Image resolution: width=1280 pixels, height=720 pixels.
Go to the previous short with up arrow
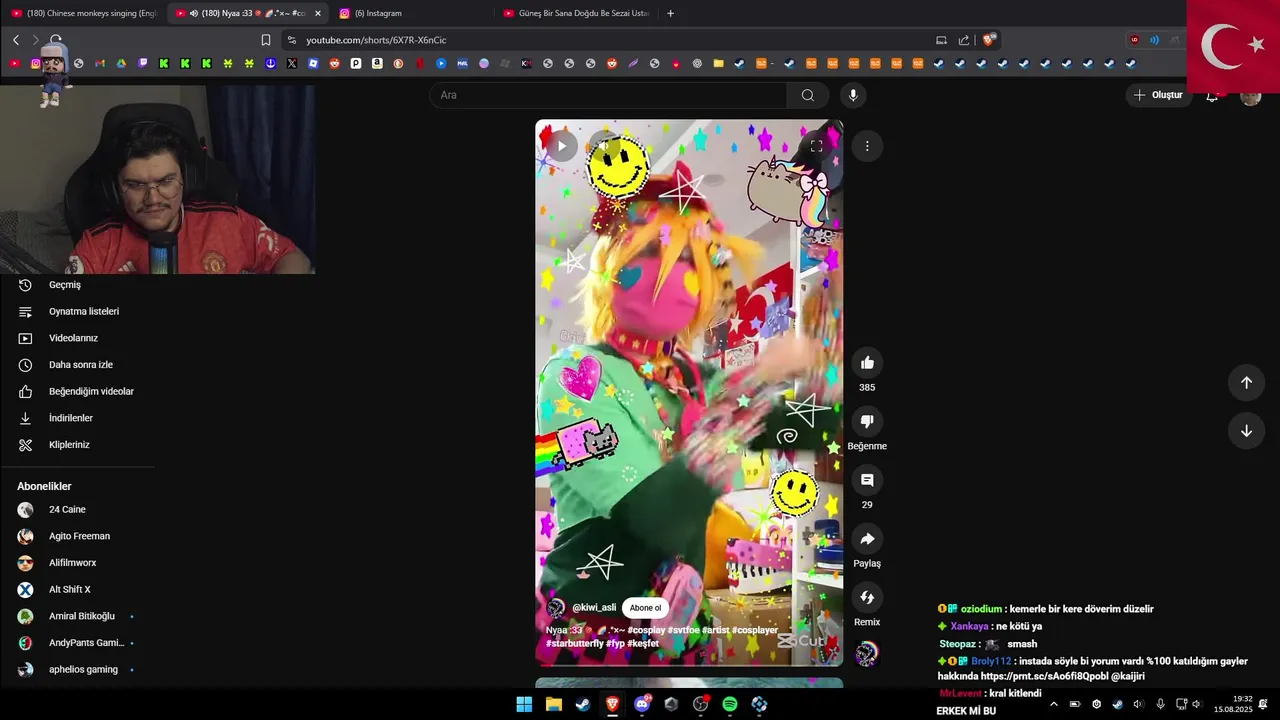coord(1246,382)
